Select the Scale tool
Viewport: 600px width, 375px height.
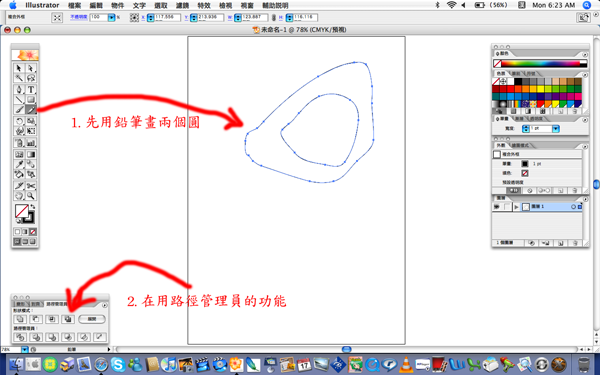(31, 121)
